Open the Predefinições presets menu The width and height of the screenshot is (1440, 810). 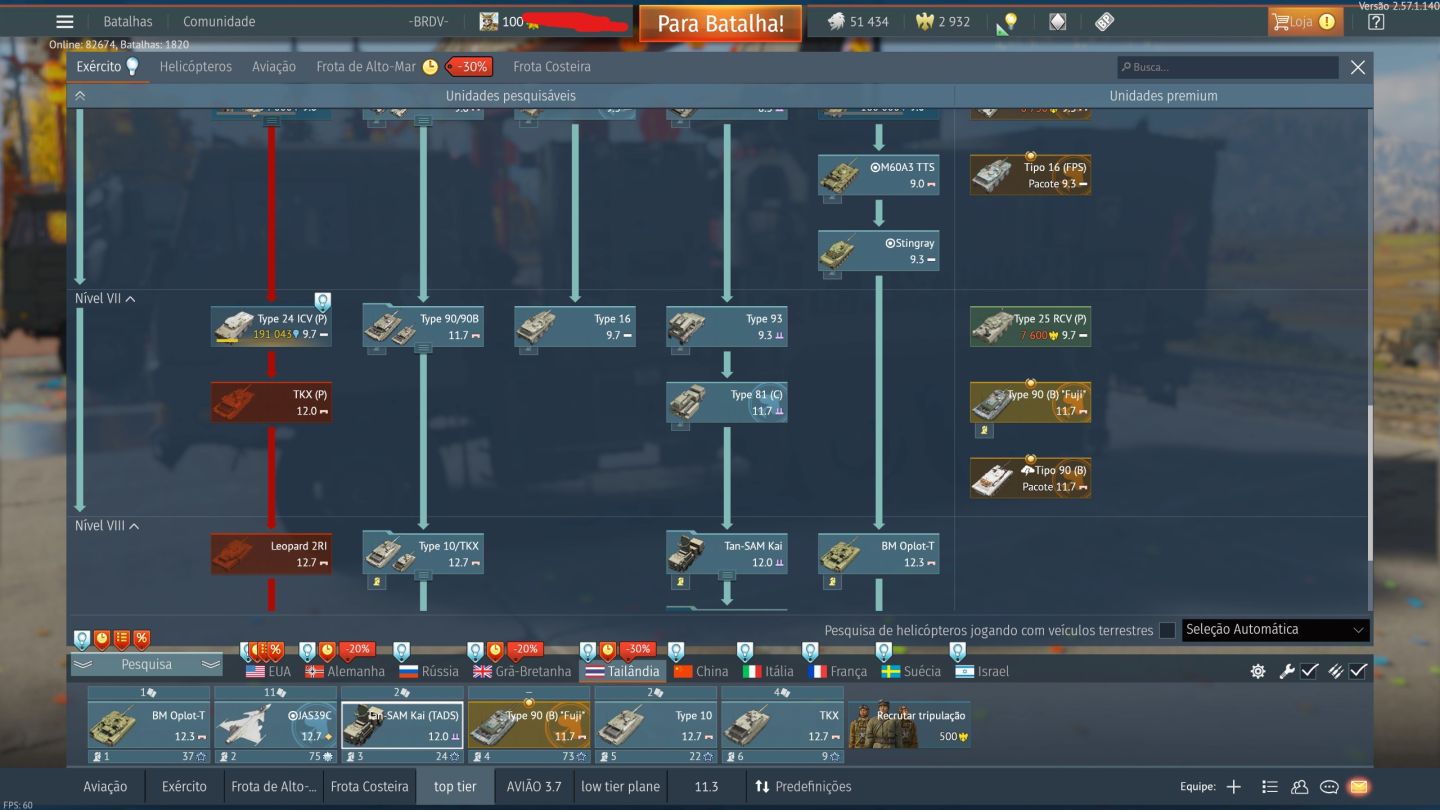pos(803,787)
